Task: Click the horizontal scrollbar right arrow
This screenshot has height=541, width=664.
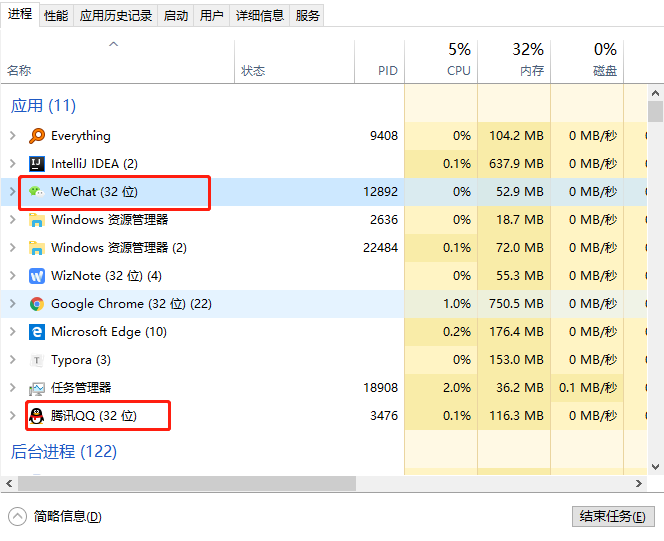Action: click(x=639, y=483)
